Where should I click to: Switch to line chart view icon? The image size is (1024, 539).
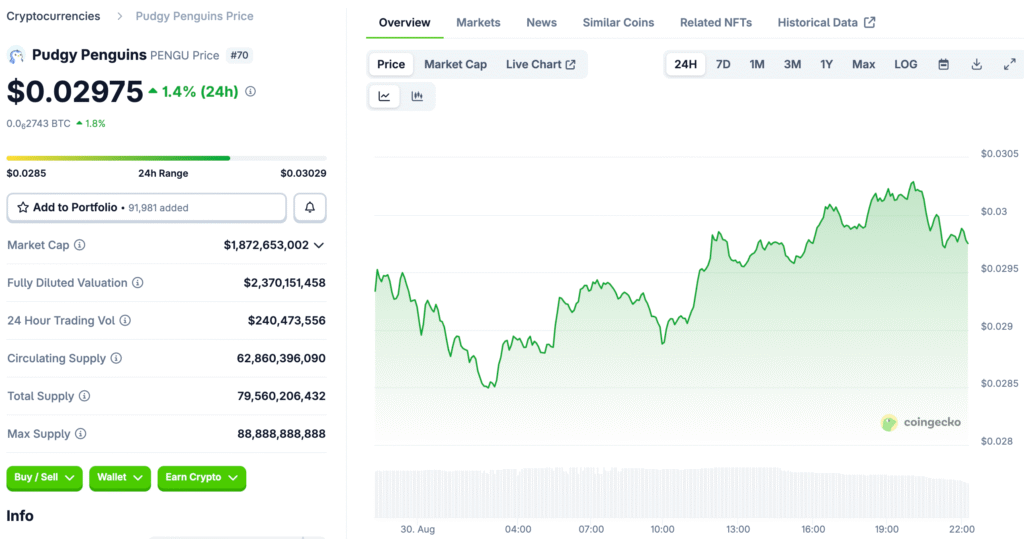(x=384, y=96)
